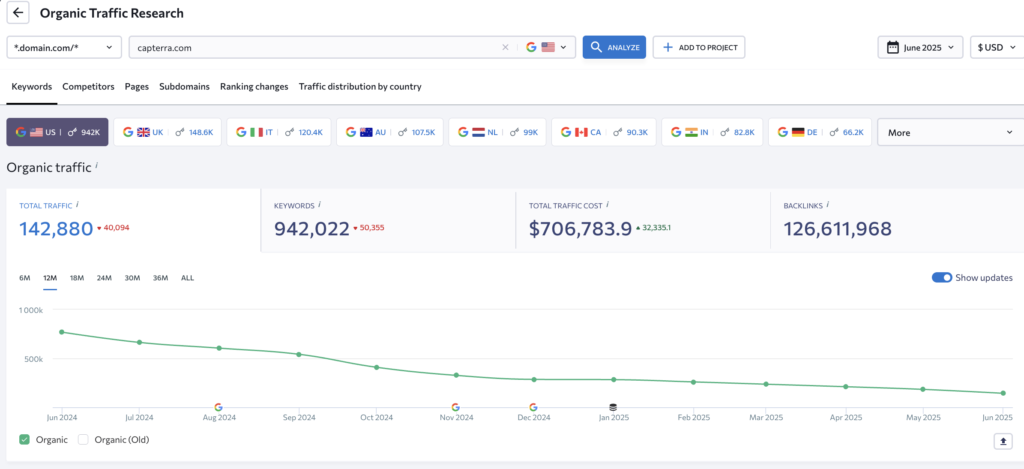The height and width of the screenshot is (469, 1024).
Task: Select the IN 82.8K region chip
Action: (x=712, y=132)
